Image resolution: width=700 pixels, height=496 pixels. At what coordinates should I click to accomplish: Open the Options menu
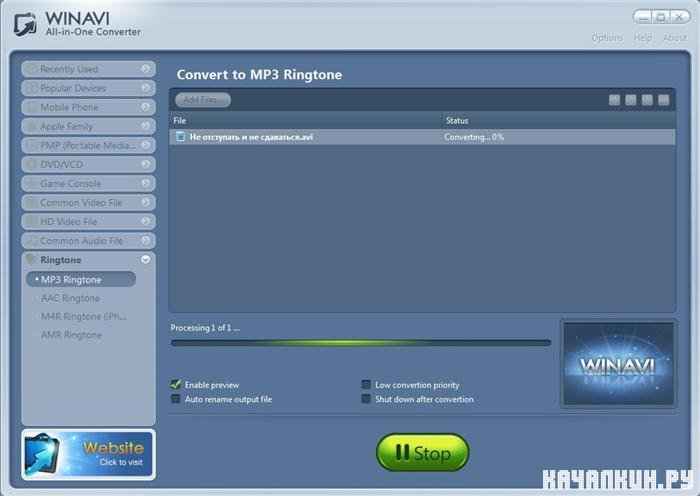click(607, 38)
